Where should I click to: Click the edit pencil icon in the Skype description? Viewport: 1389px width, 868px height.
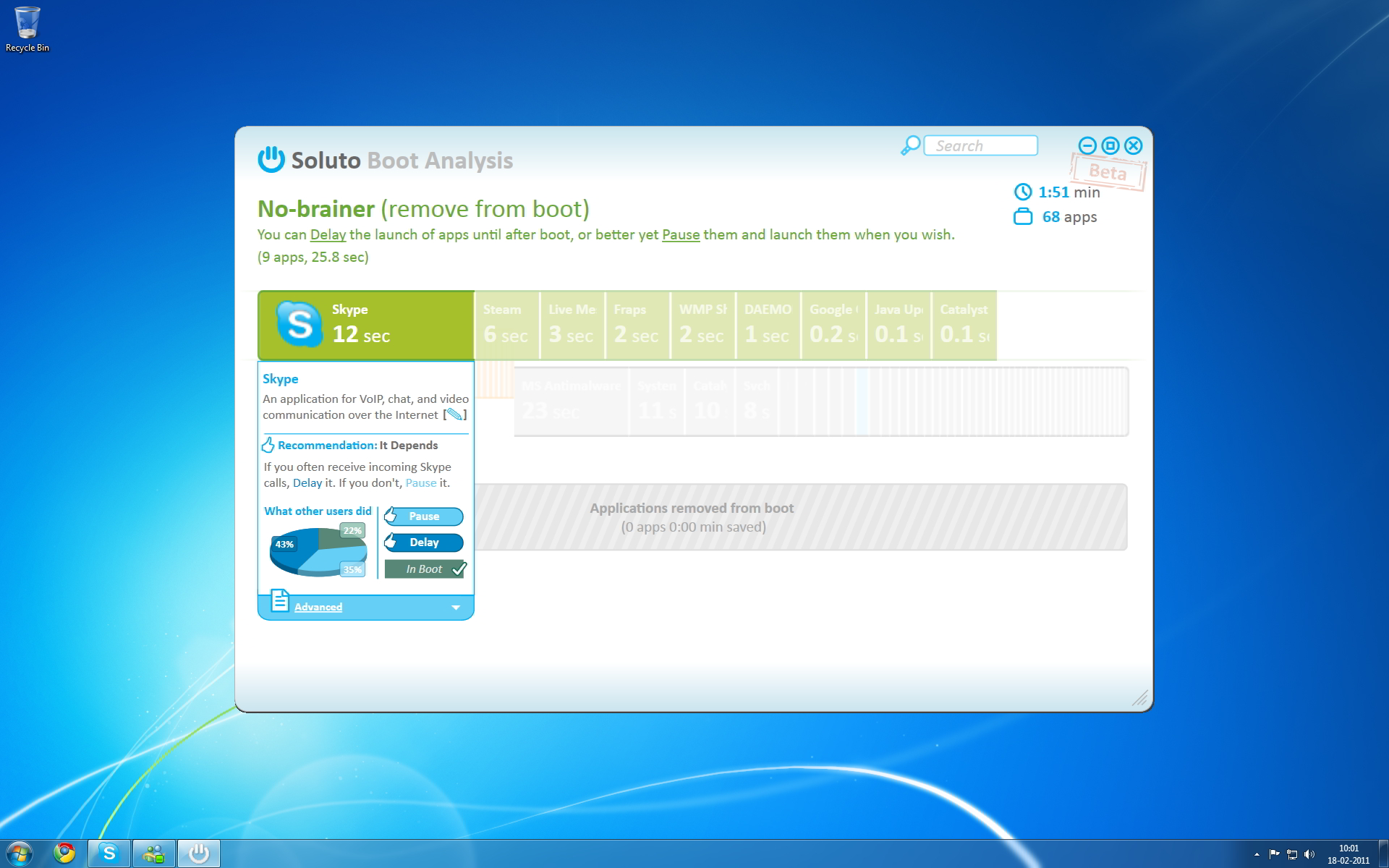(x=454, y=414)
